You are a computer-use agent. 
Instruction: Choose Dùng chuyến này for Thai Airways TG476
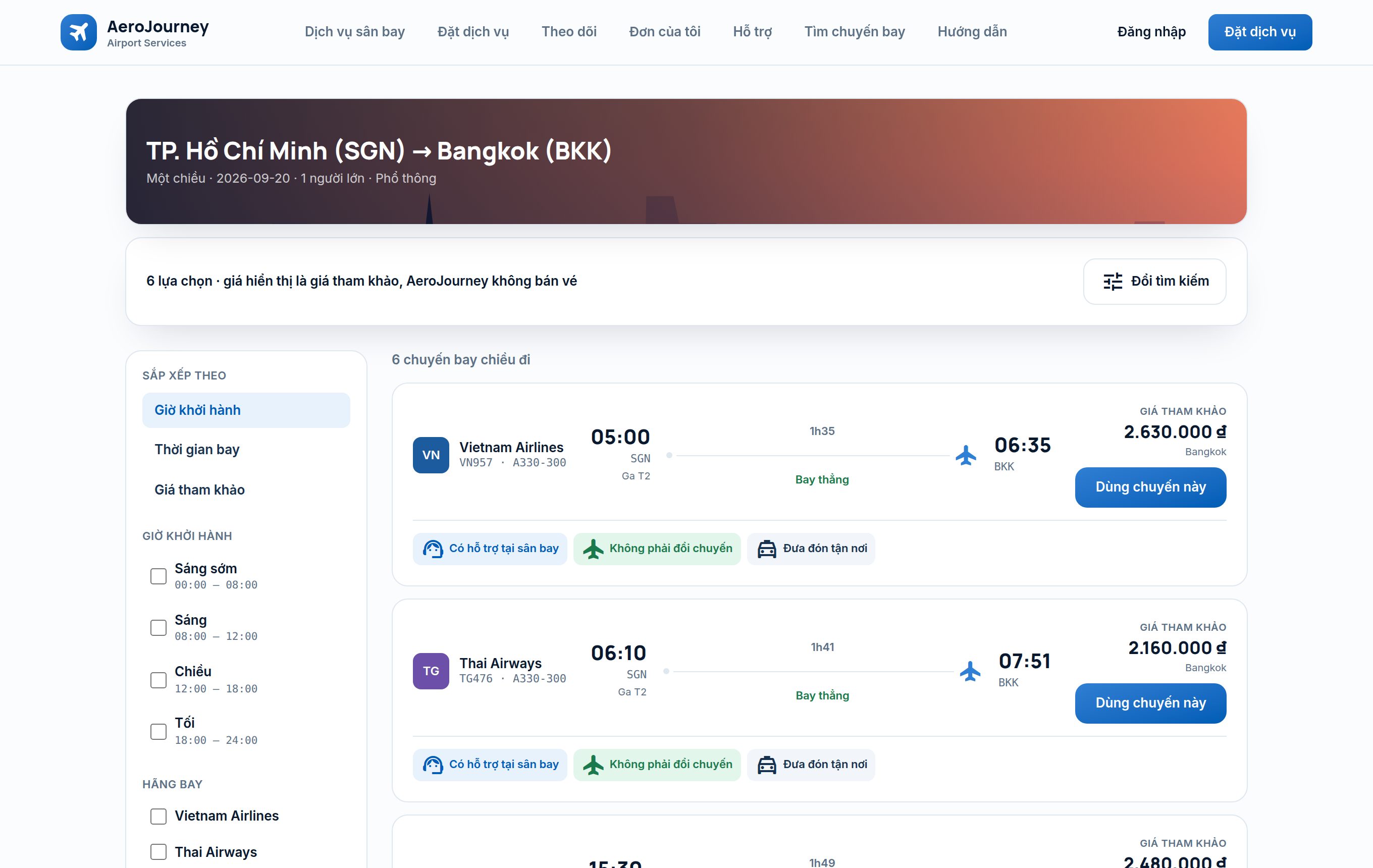pos(1150,703)
